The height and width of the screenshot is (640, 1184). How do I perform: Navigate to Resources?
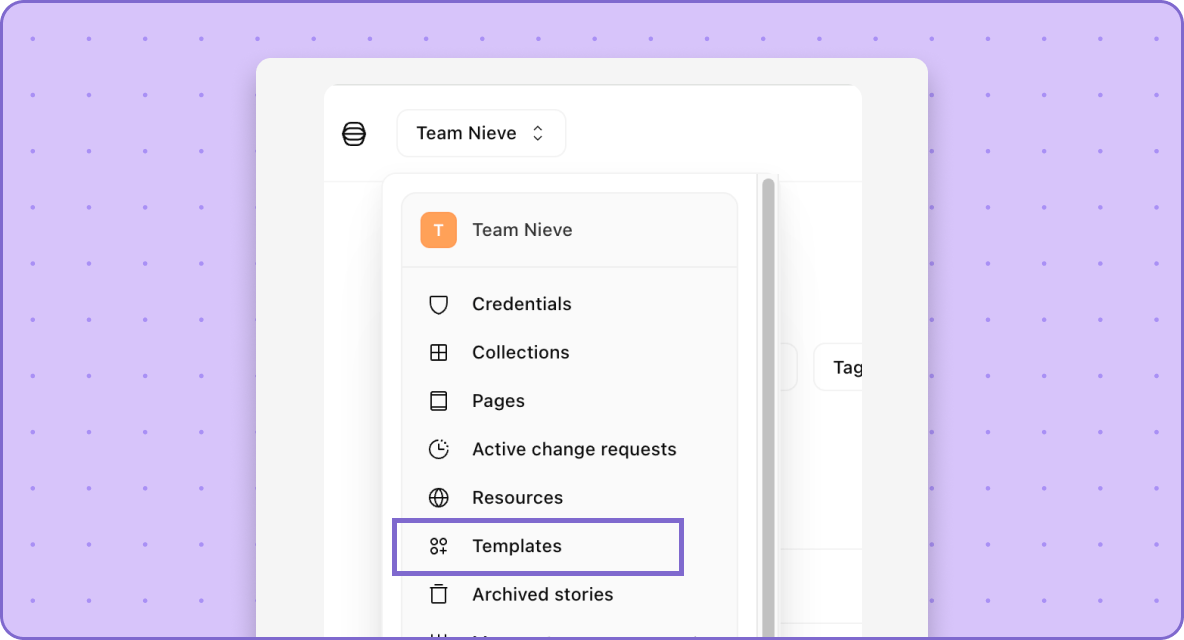tap(517, 498)
